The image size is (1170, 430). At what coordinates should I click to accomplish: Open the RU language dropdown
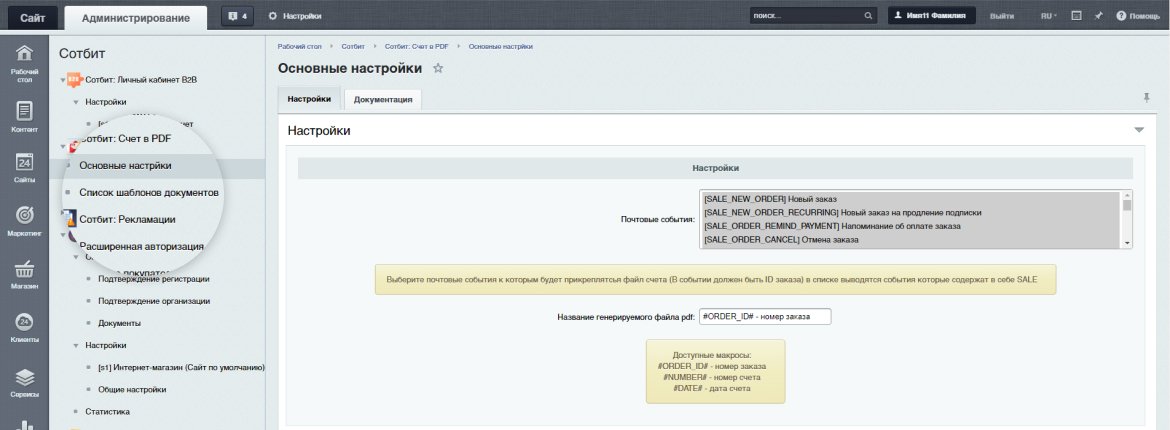1048,16
